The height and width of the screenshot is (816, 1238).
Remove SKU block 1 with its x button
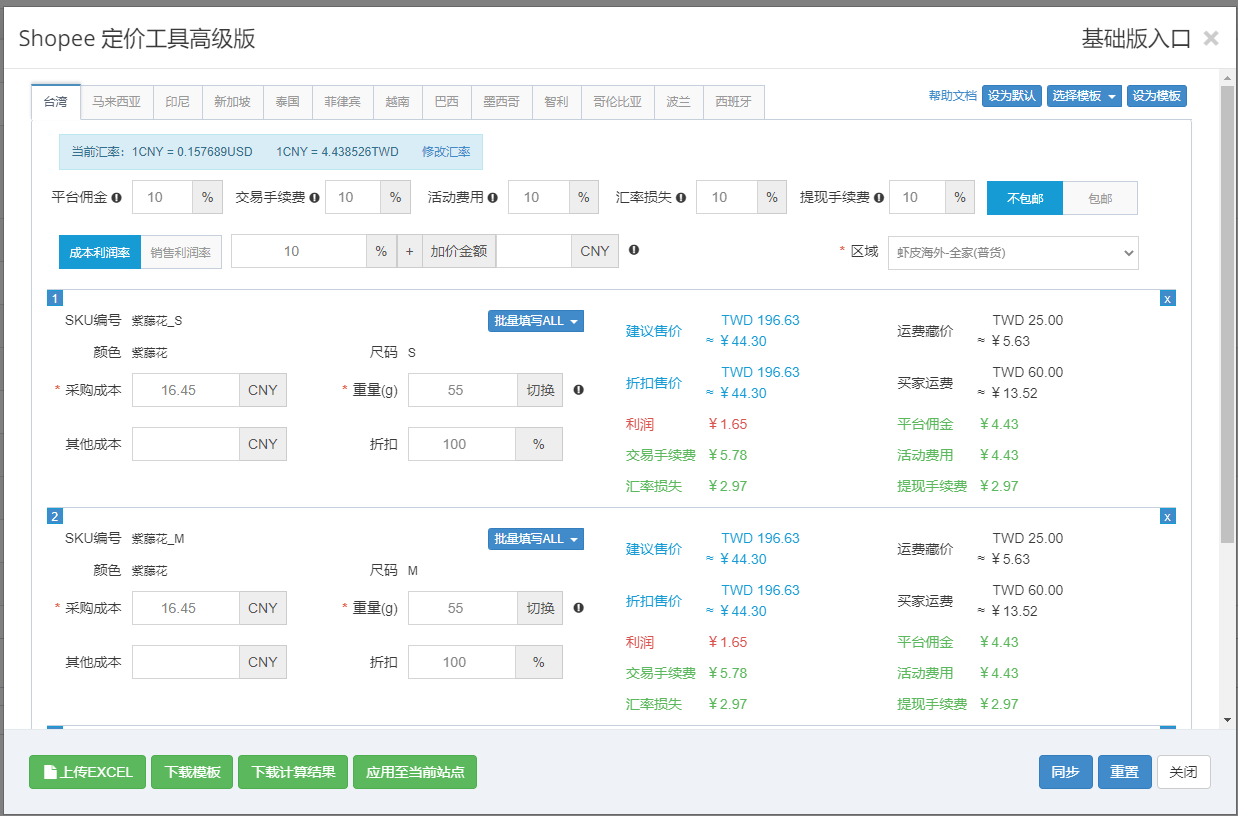coord(1168,298)
